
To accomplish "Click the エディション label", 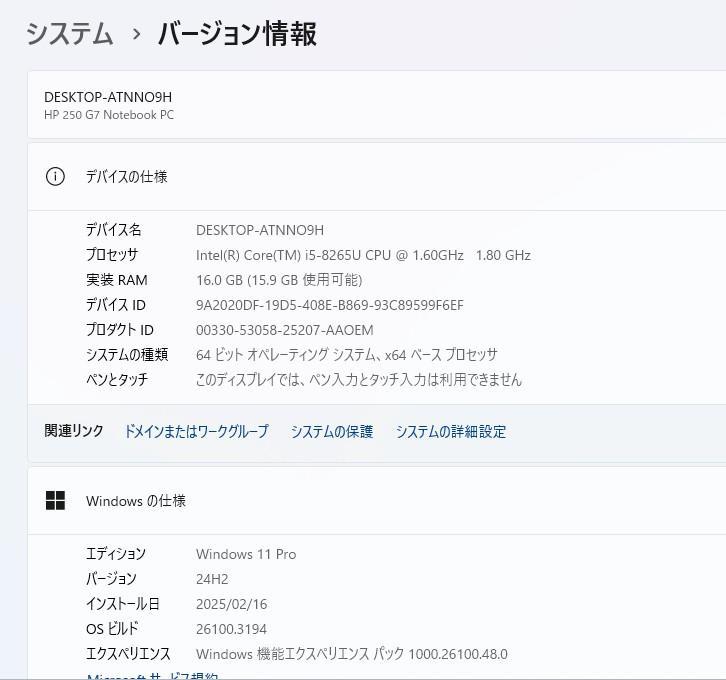I will (115, 554).
